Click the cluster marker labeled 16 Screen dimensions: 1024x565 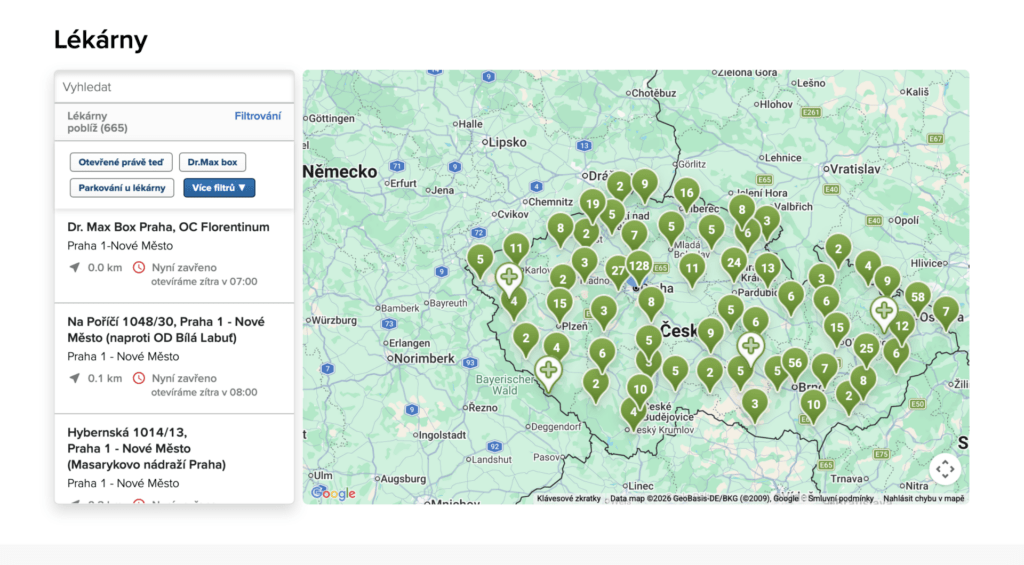[686, 194]
